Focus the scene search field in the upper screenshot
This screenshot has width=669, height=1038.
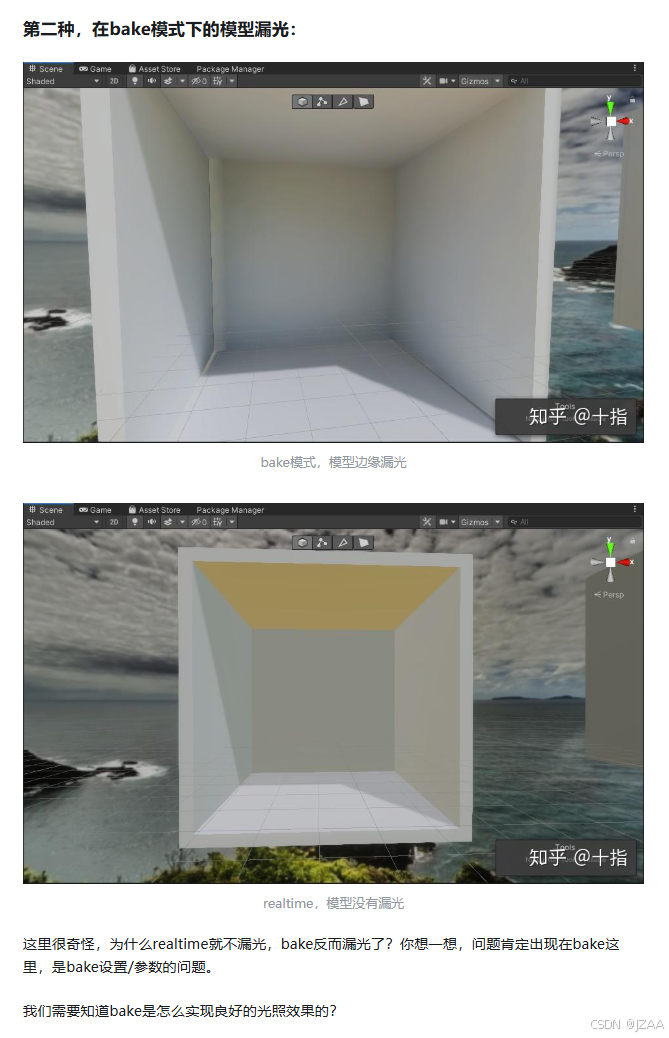point(574,81)
